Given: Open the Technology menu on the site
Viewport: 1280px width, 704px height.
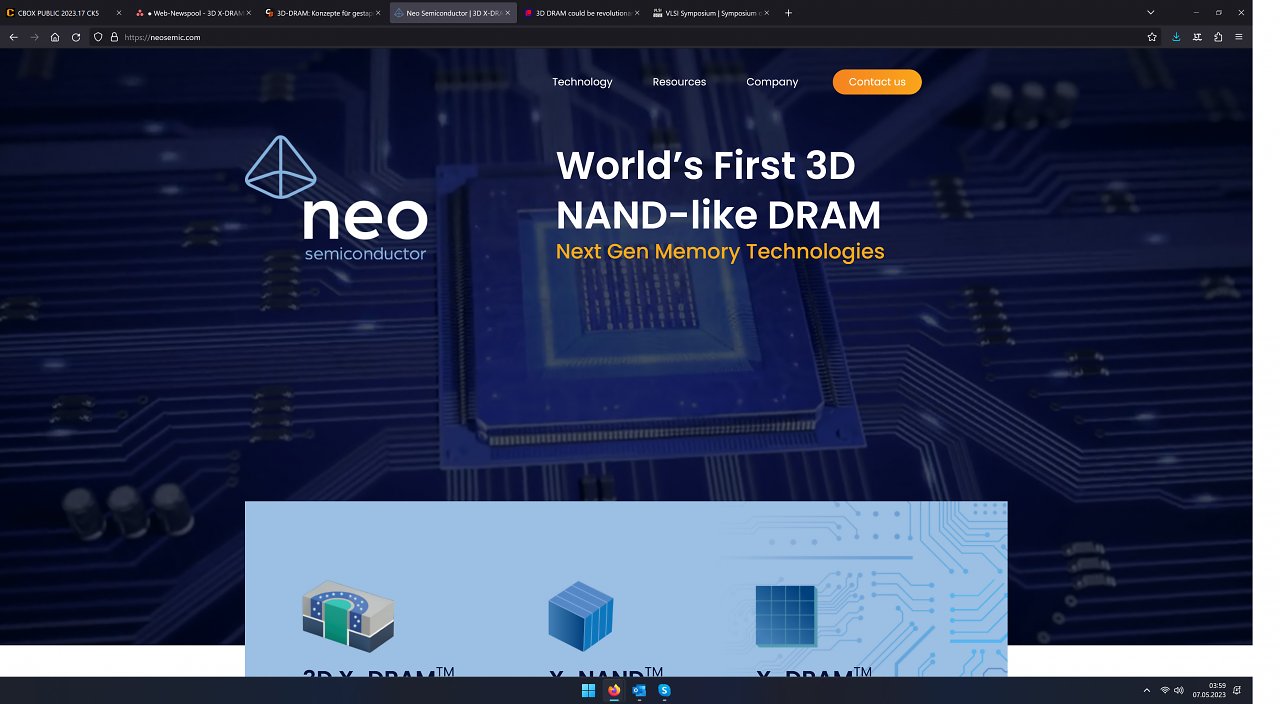Looking at the screenshot, I should [582, 82].
